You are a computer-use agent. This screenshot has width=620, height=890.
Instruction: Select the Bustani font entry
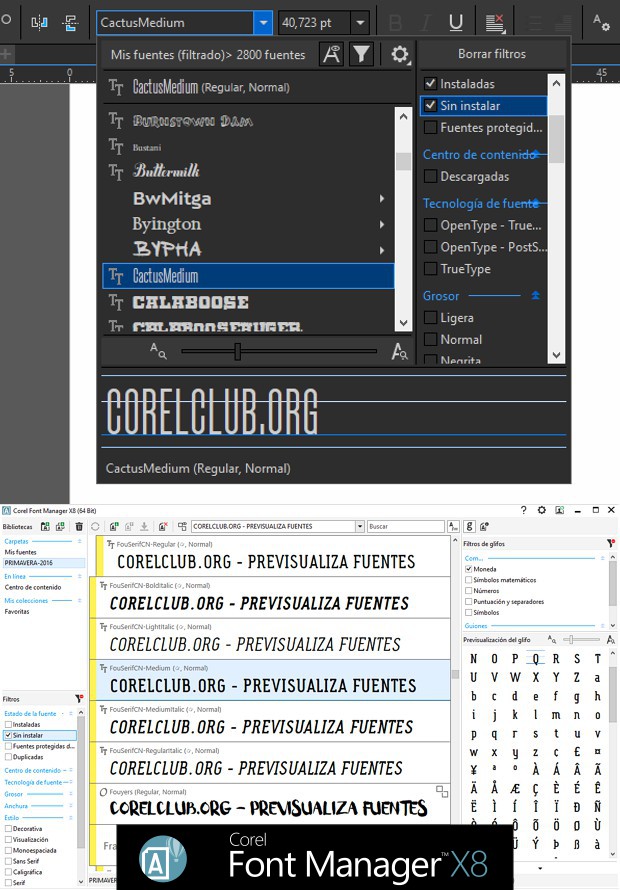pos(248,147)
